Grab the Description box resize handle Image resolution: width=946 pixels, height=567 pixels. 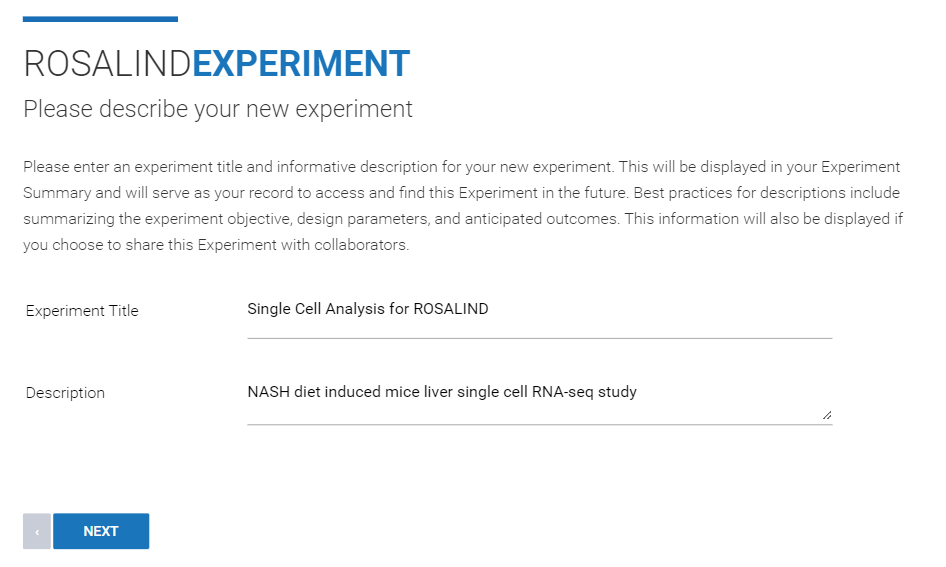click(827, 415)
